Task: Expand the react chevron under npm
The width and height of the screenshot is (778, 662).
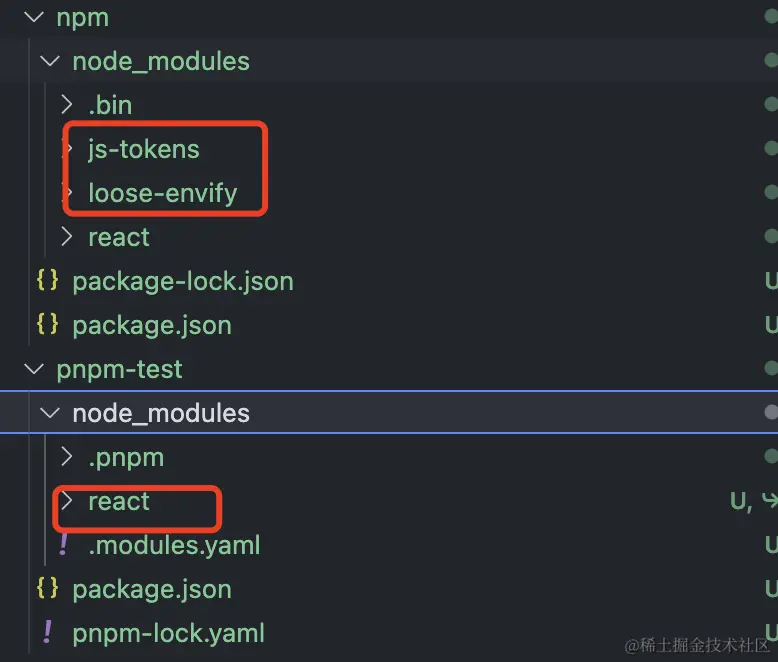Action: (66, 237)
